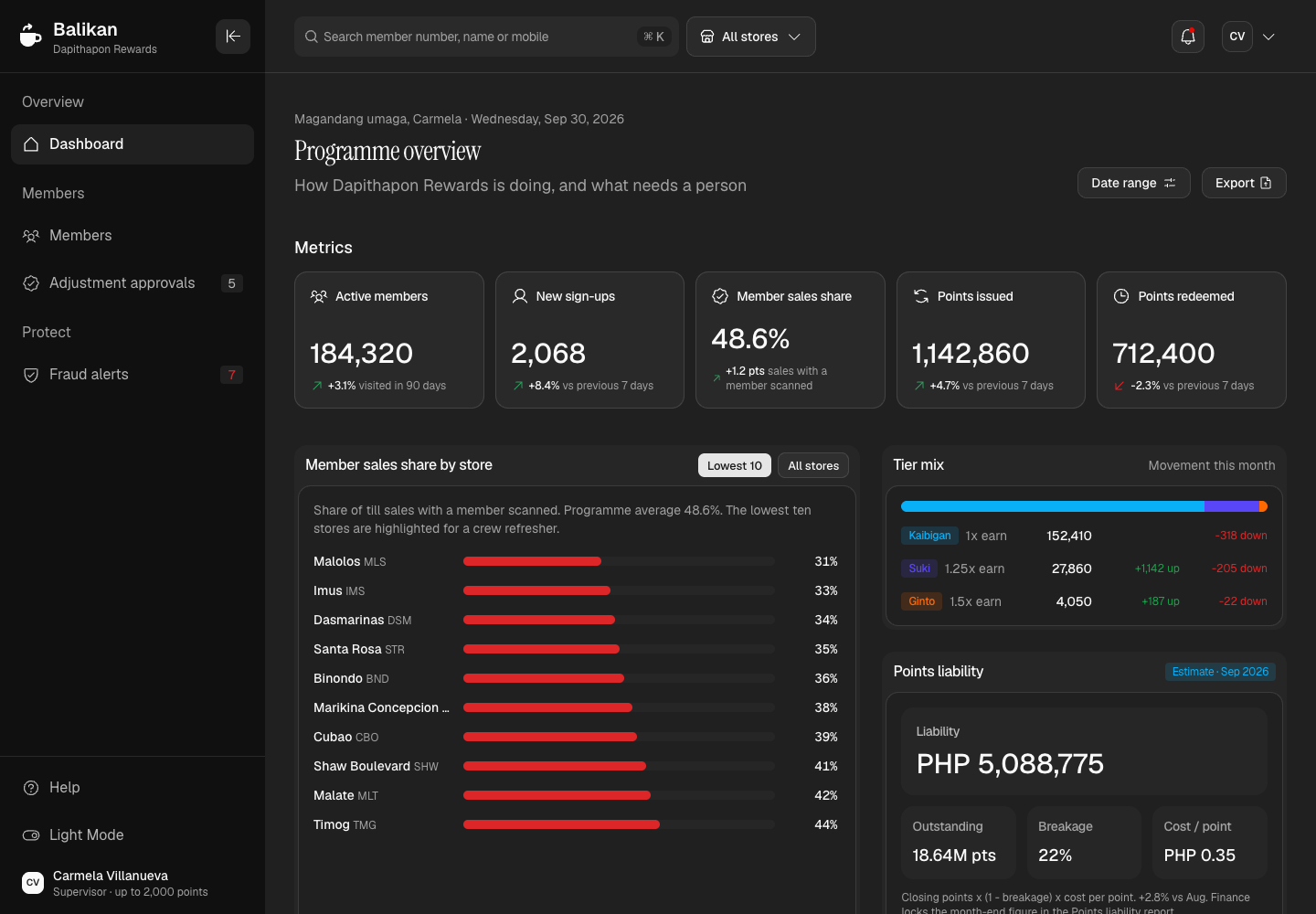Click the New sign-ups upward trend arrow
This screenshot has height=914, width=1316.
(518, 386)
